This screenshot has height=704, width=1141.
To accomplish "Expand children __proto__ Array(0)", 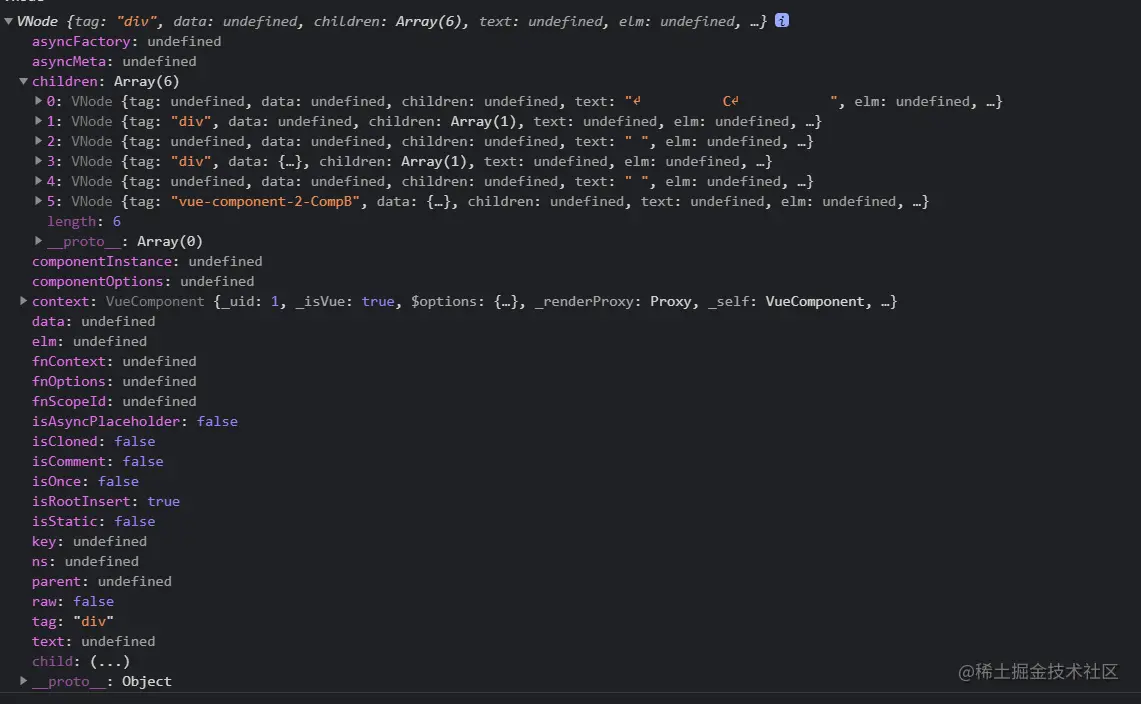I will click(x=39, y=240).
